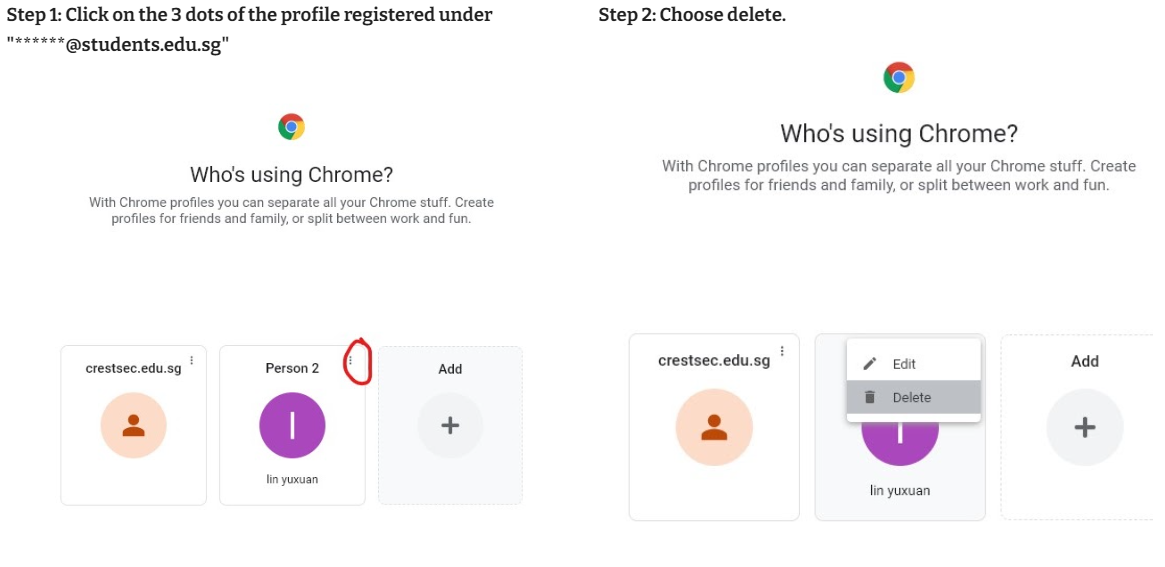Click Chrome logo above left profile picker
The image size is (1165, 567).
coord(291,127)
